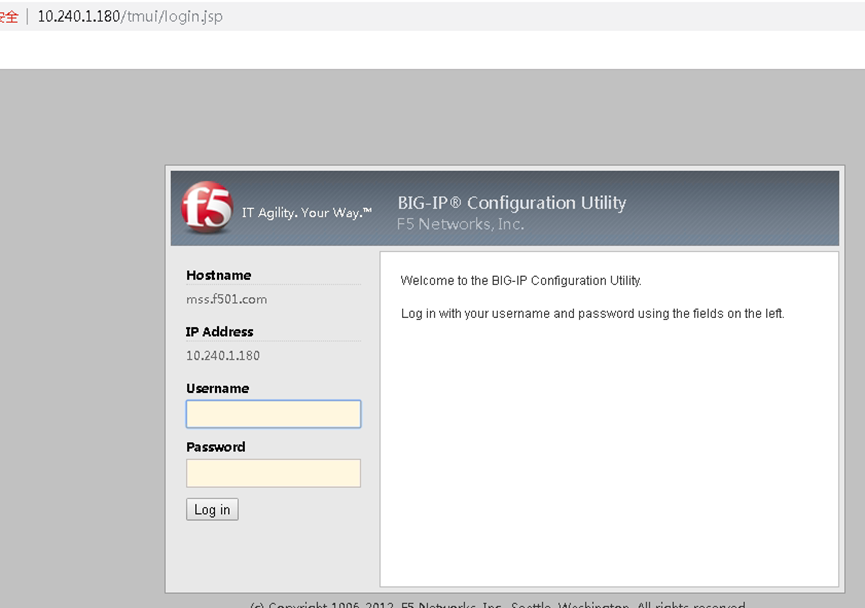Click the Log in button
Viewport: 865px width, 608px height.
(212, 509)
